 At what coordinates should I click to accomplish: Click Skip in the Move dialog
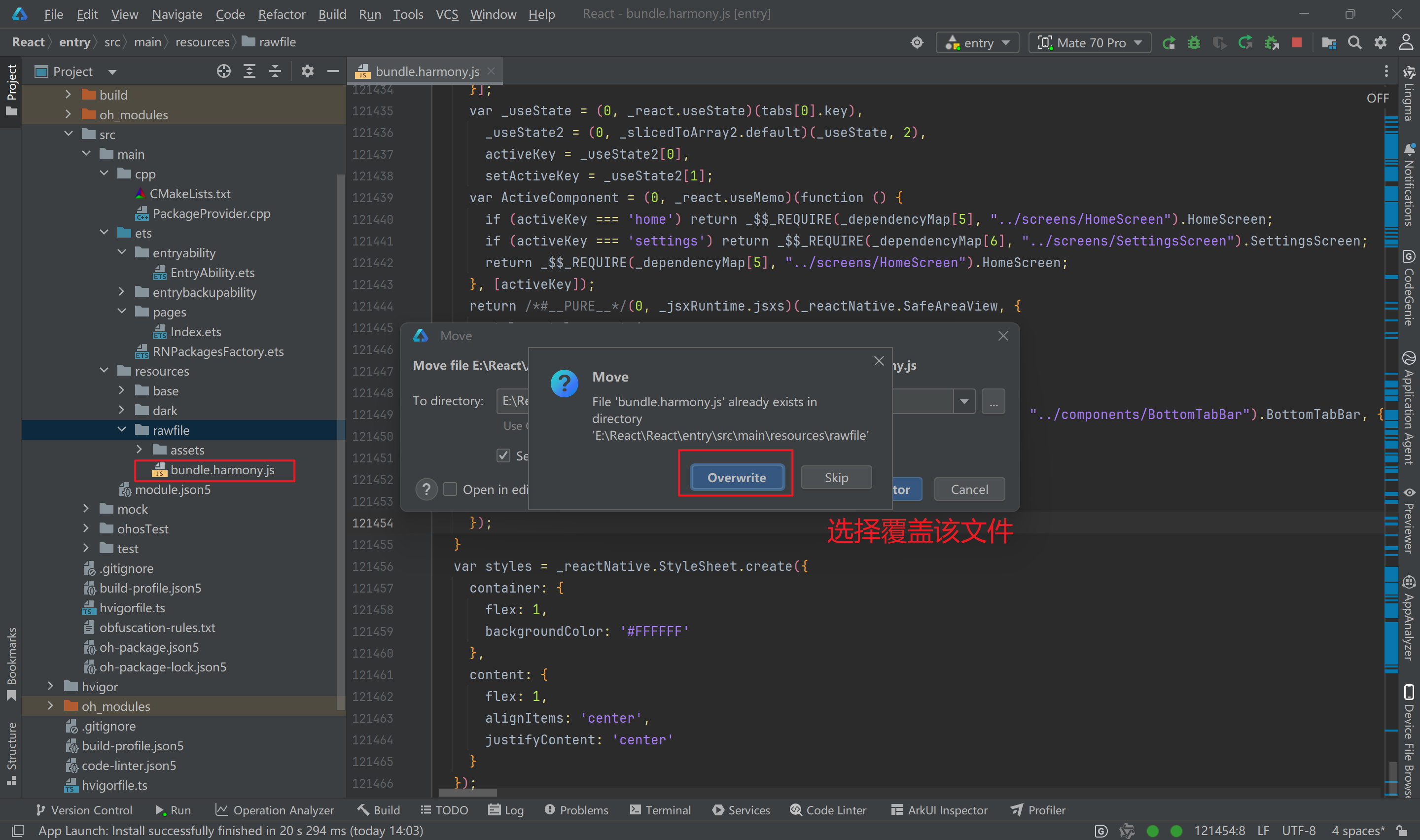pyautogui.click(x=836, y=477)
